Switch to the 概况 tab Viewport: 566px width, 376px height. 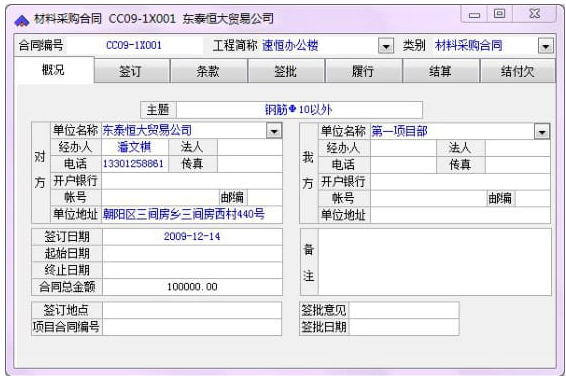pos(53,70)
